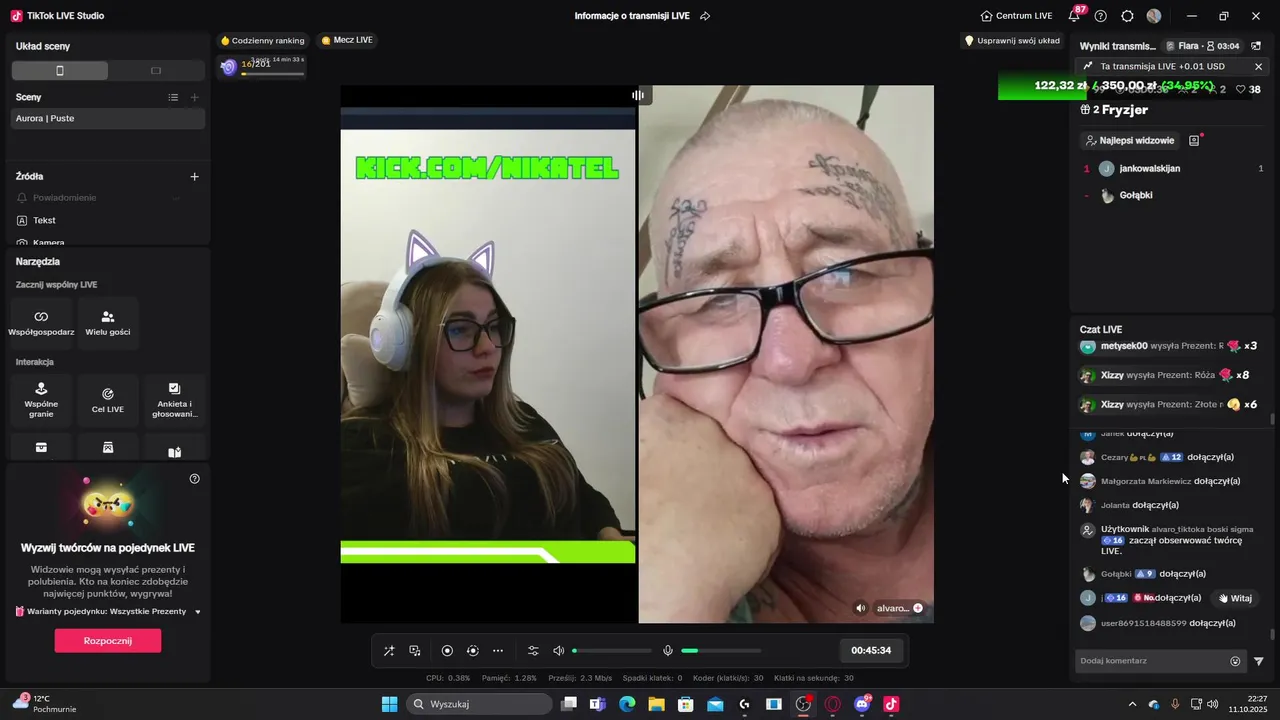
Task: Click the Witaj welcome button
Action: [1235, 598]
